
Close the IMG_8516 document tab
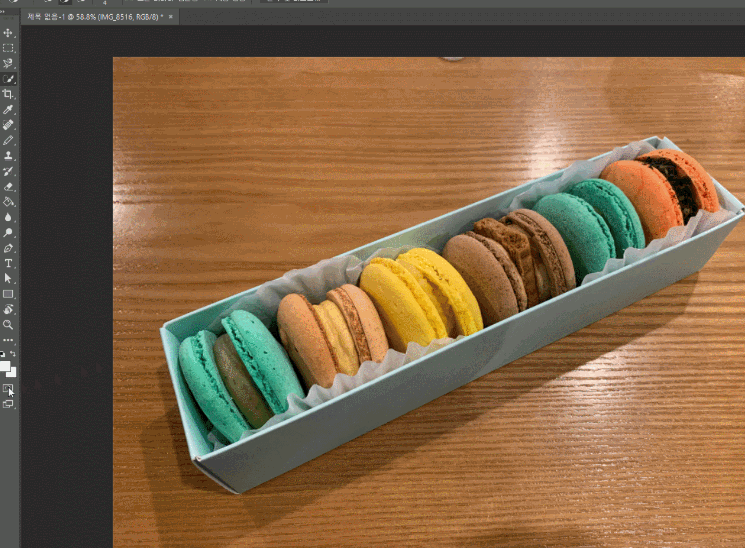(171, 17)
